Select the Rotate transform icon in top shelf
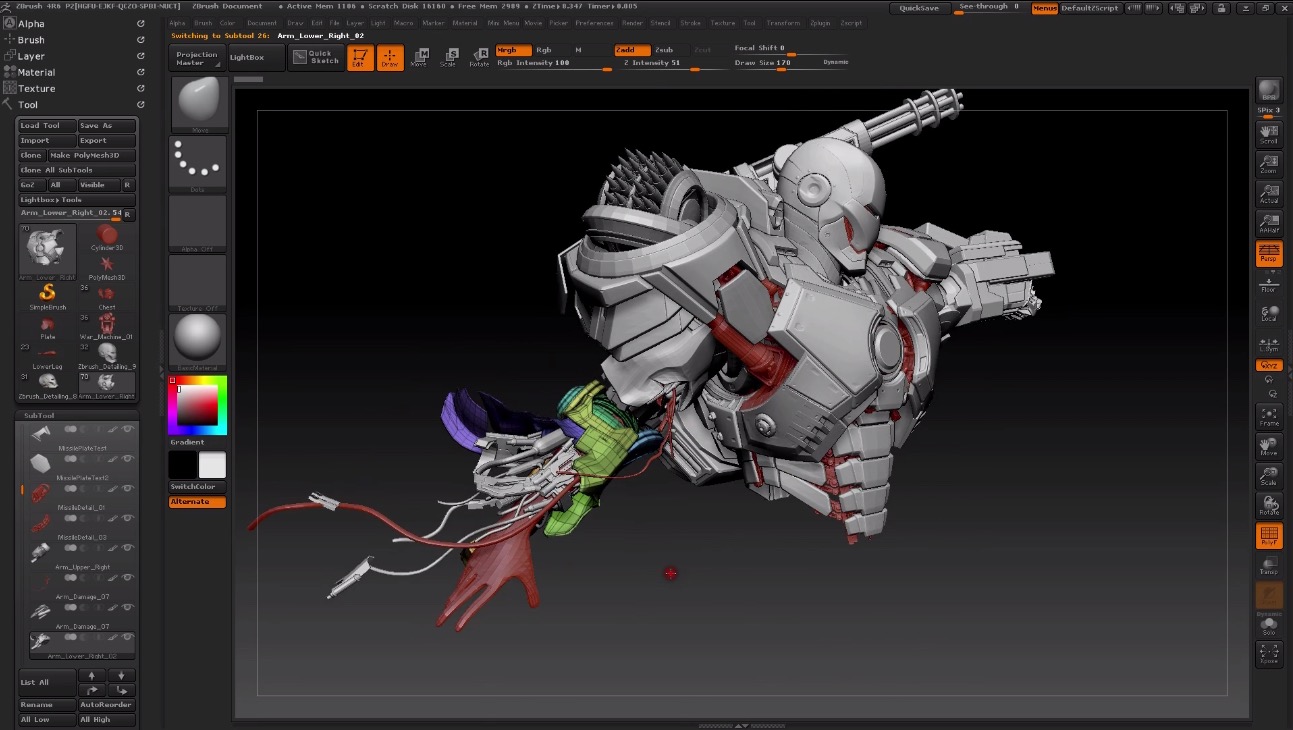The image size is (1293, 730). click(x=479, y=58)
